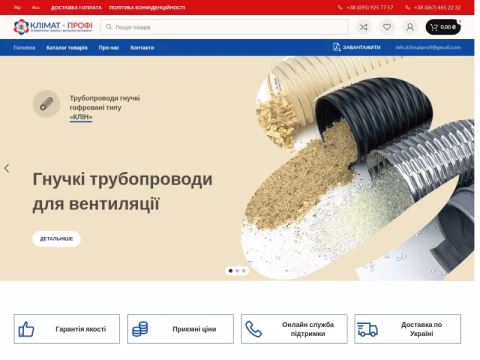Open the user account icon

(x=410, y=27)
